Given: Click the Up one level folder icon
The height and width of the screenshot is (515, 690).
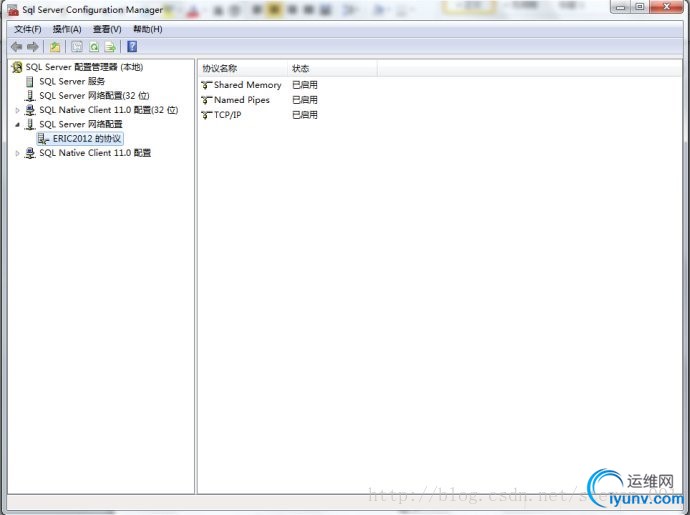Looking at the screenshot, I should pyautogui.click(x=55, y=47).
